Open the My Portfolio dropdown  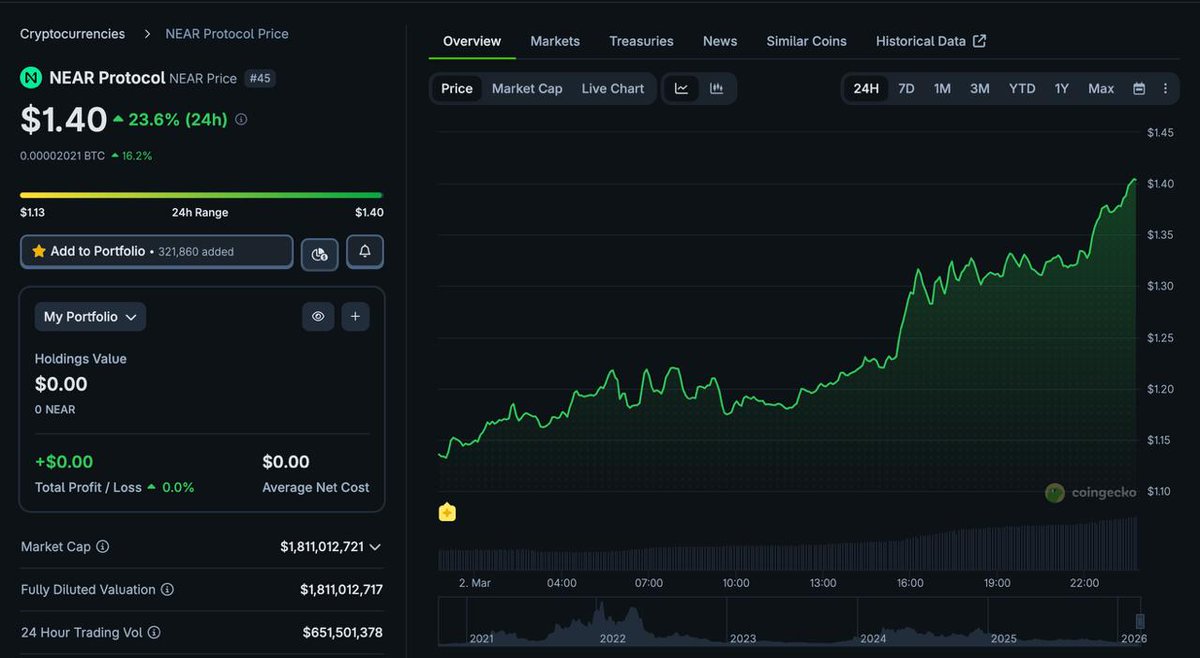pos(91,317)
